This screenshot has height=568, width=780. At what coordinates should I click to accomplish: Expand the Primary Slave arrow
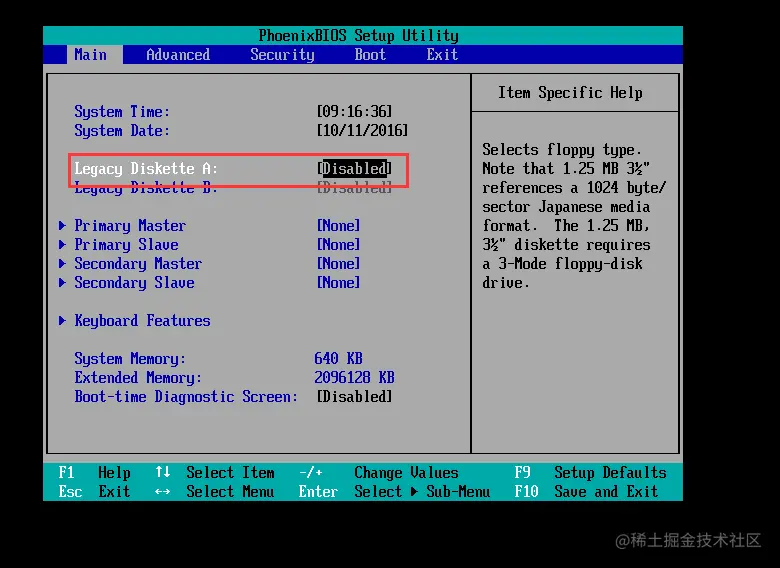pos(62,244)
